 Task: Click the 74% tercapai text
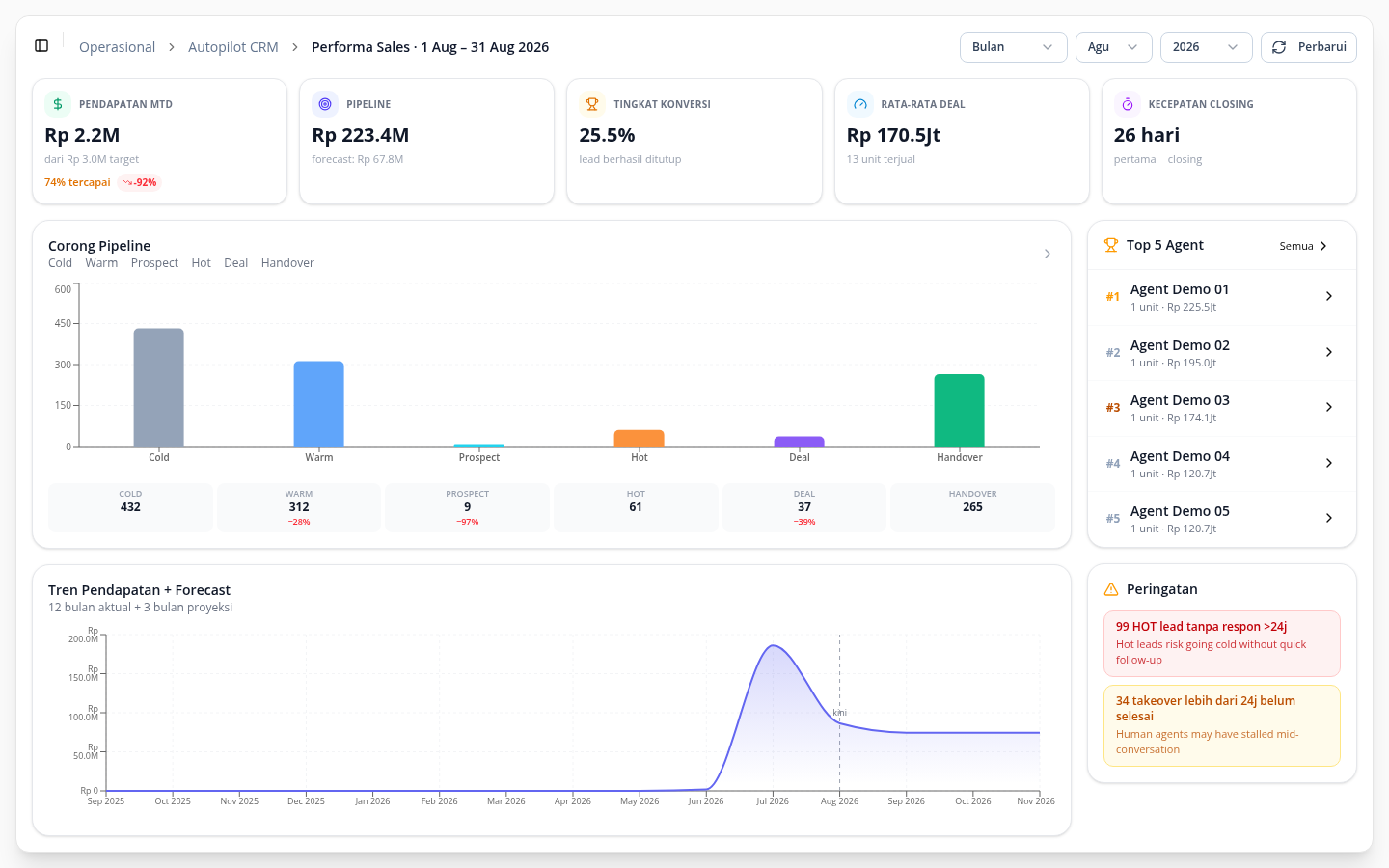pos(77,182)
